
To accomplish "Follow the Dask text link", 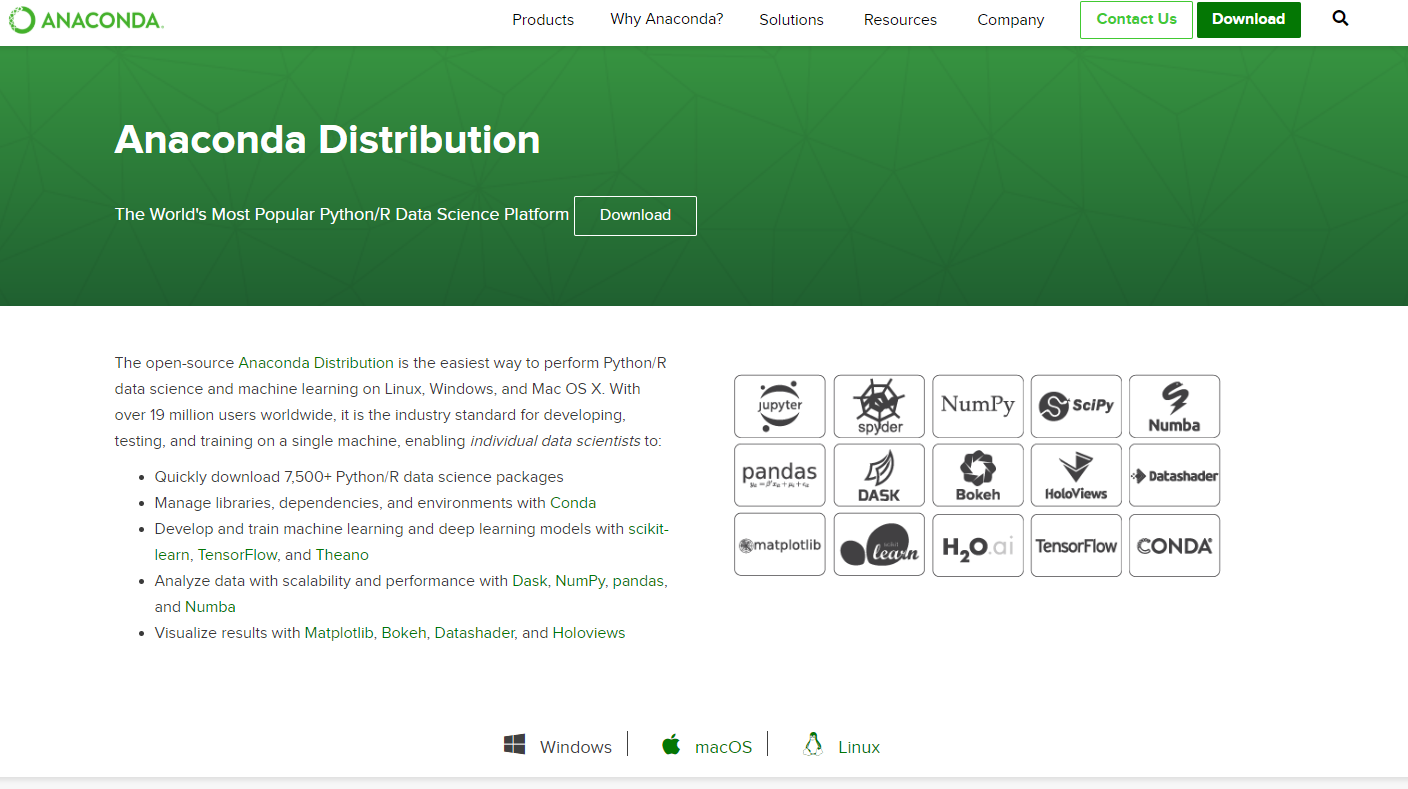I will pos(529,581).
